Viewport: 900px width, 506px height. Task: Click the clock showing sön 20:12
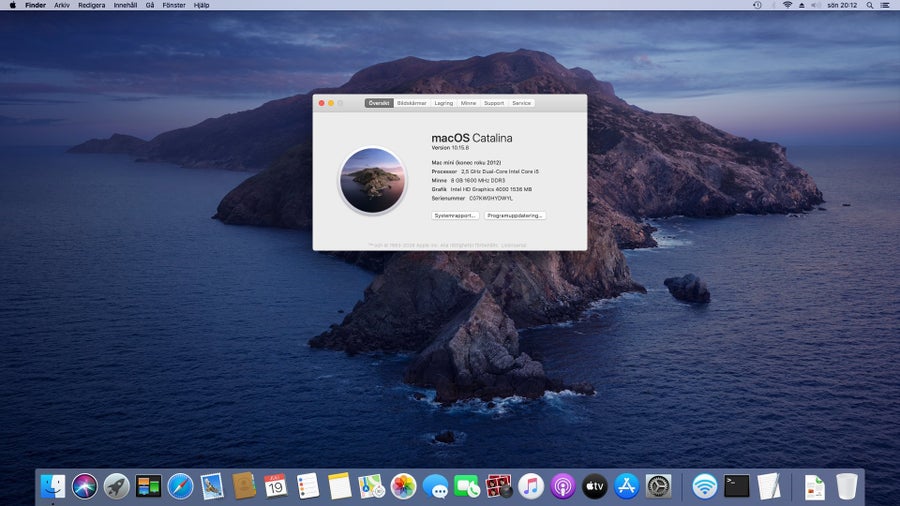842,5
